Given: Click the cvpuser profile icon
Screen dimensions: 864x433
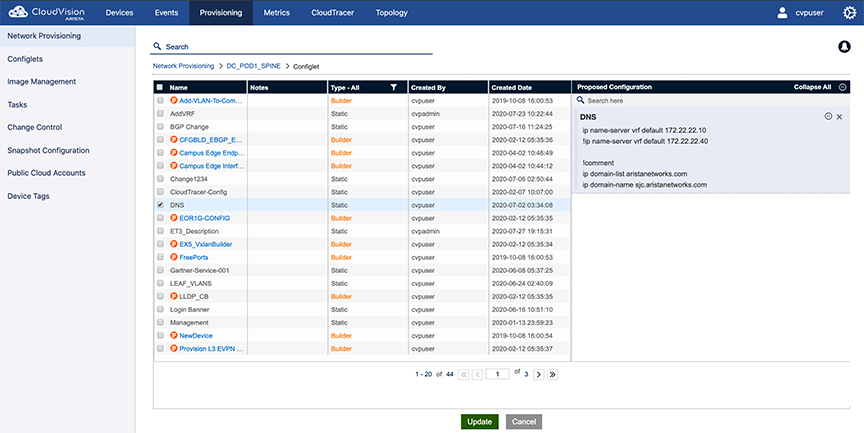Looking at the screenshot, I should pos(782,13).
